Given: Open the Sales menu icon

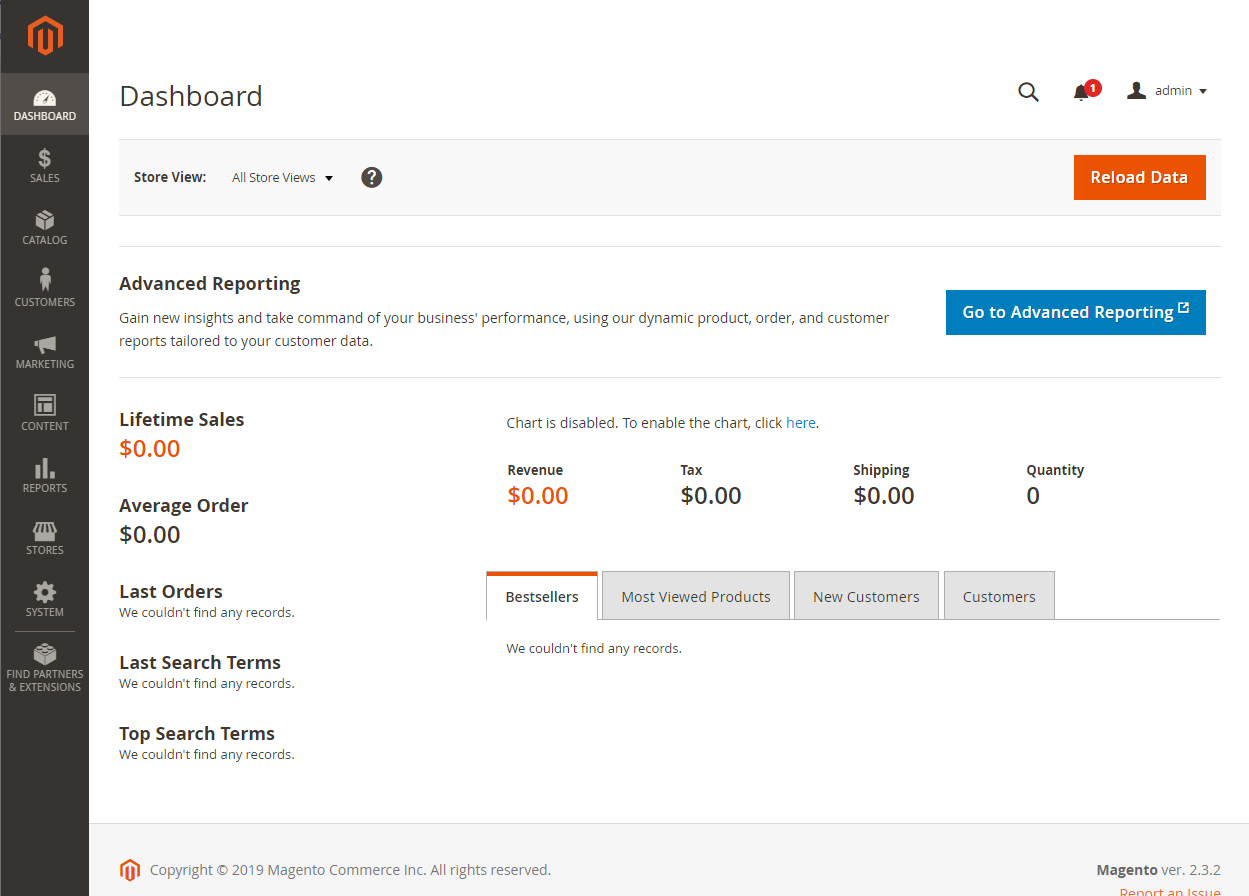Looking at the screenshot, I should click(44, 165).
